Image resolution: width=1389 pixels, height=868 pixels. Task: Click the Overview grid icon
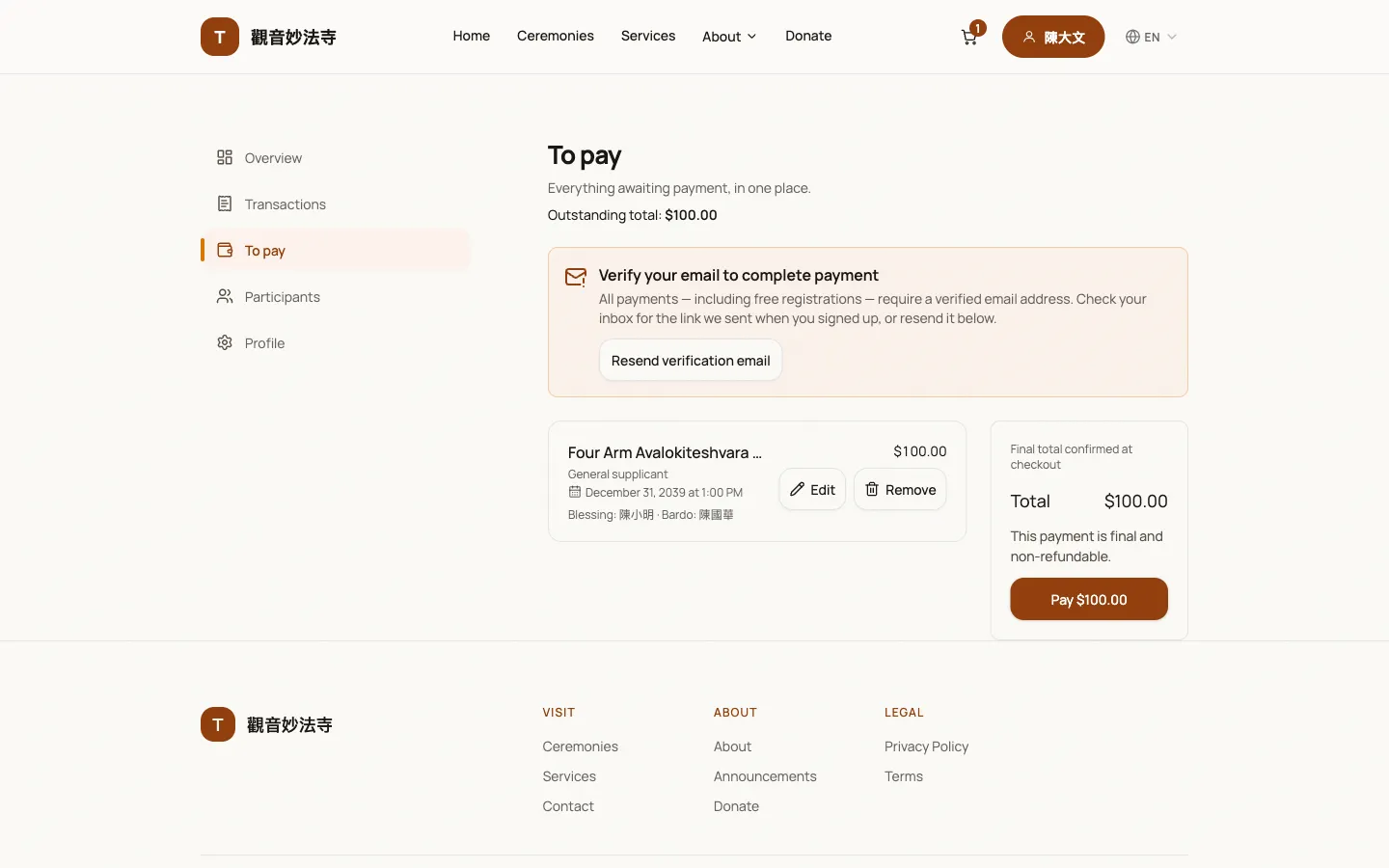(225, 157)
